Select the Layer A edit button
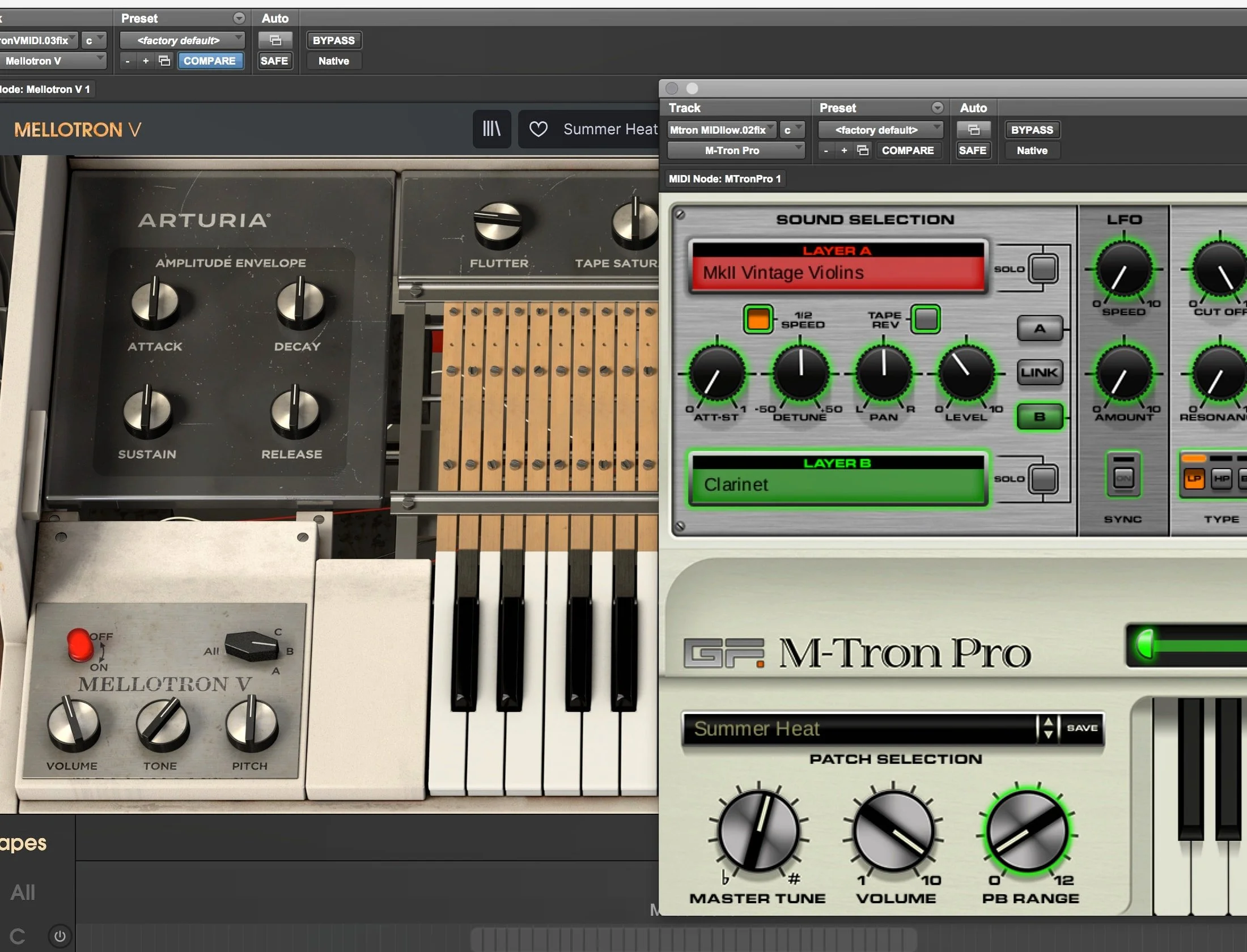This screenshot has width=1247, height=952. click(1039, 329)
